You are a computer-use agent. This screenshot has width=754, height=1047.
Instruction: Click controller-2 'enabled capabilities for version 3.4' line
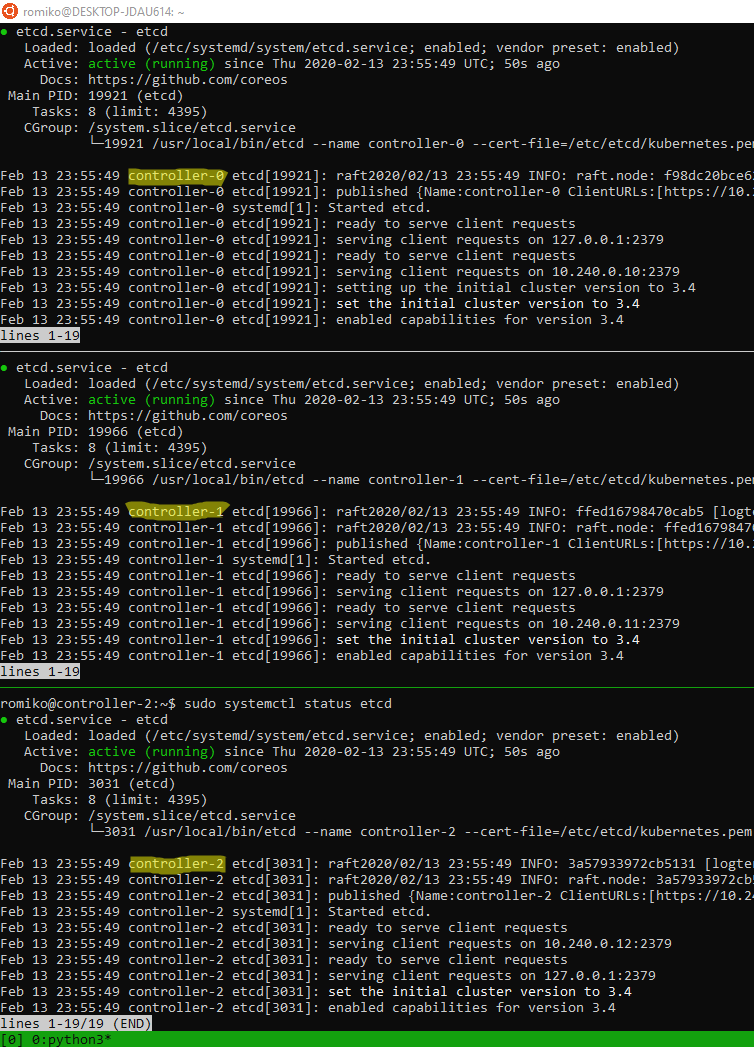(308, 1008)
